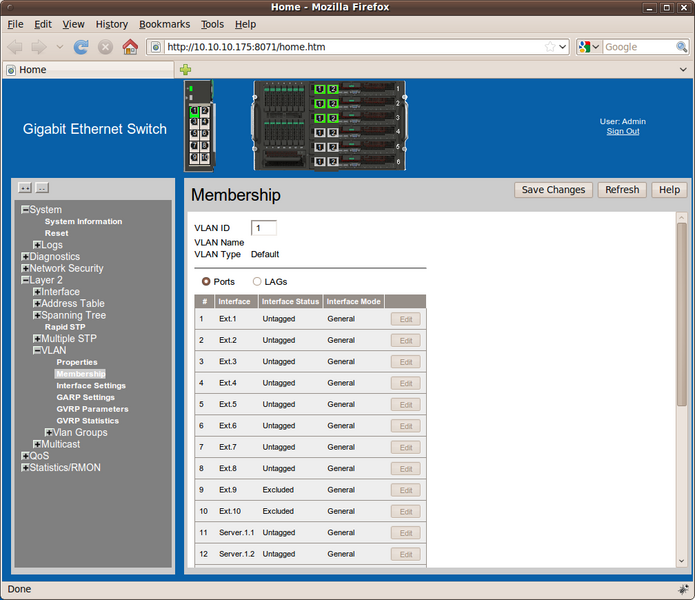695x600 pixels.
Task: Open Interface Settings under VLAN
Action: click(91, 386)
